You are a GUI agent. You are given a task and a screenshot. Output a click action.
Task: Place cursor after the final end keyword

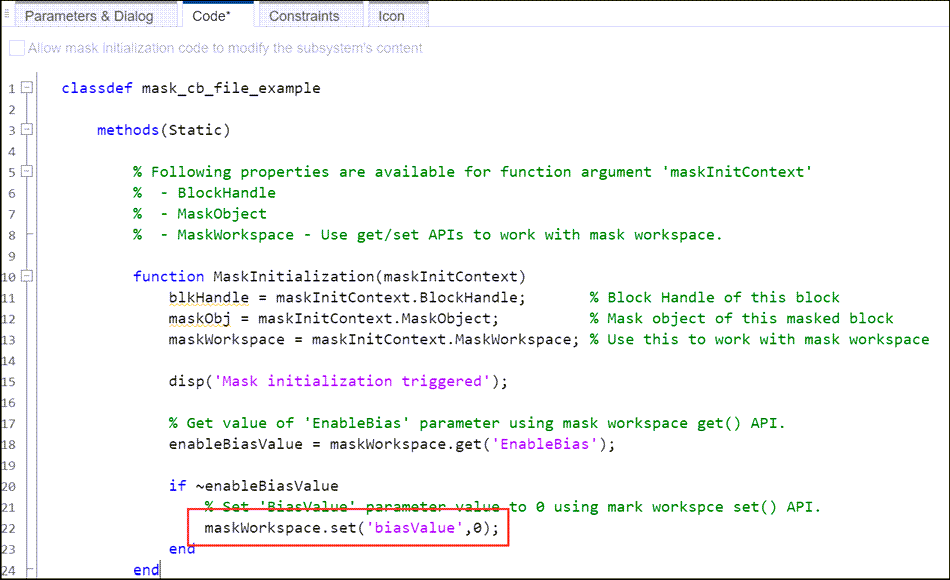[161, 569]
